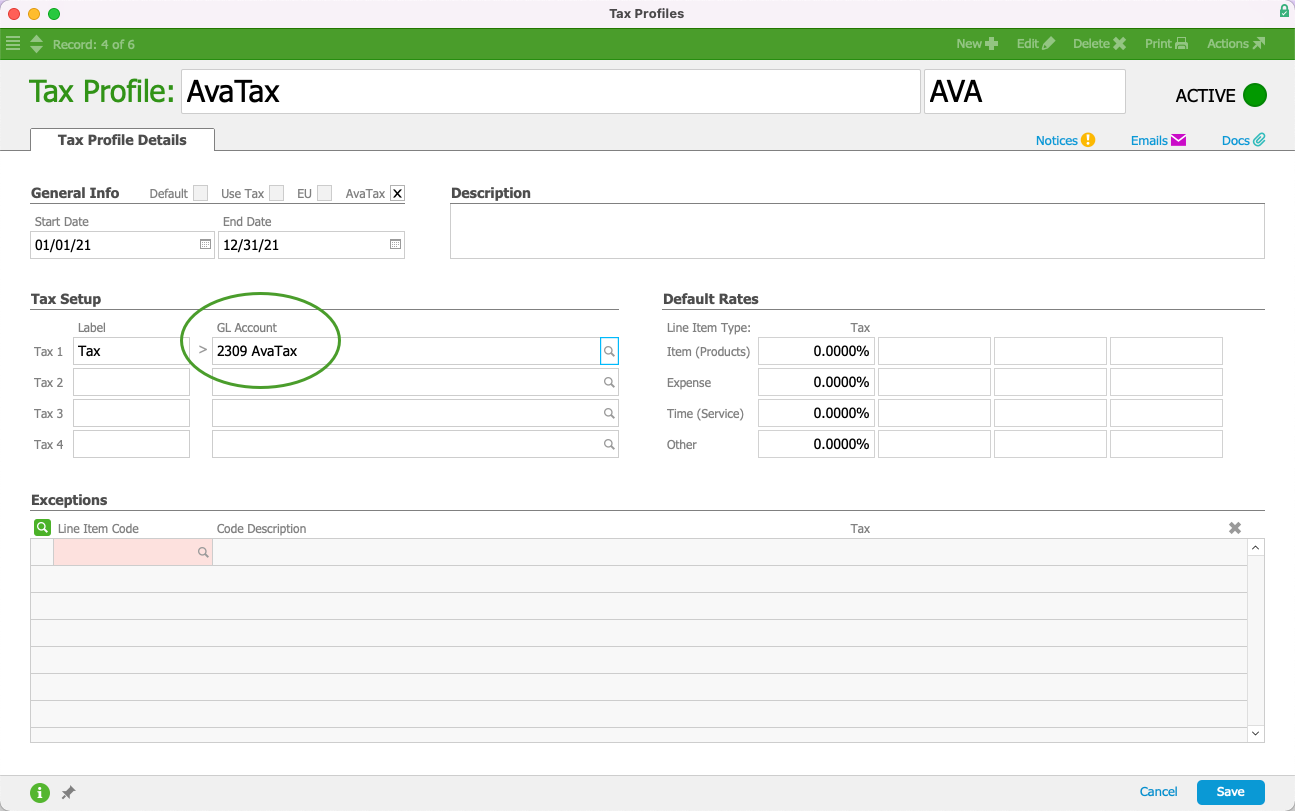Image resolution: width=1295 pixels, height=811 pixels.
Task: Click Other default tax rate field
Action: pyautogui.click(x=815, y=444)
